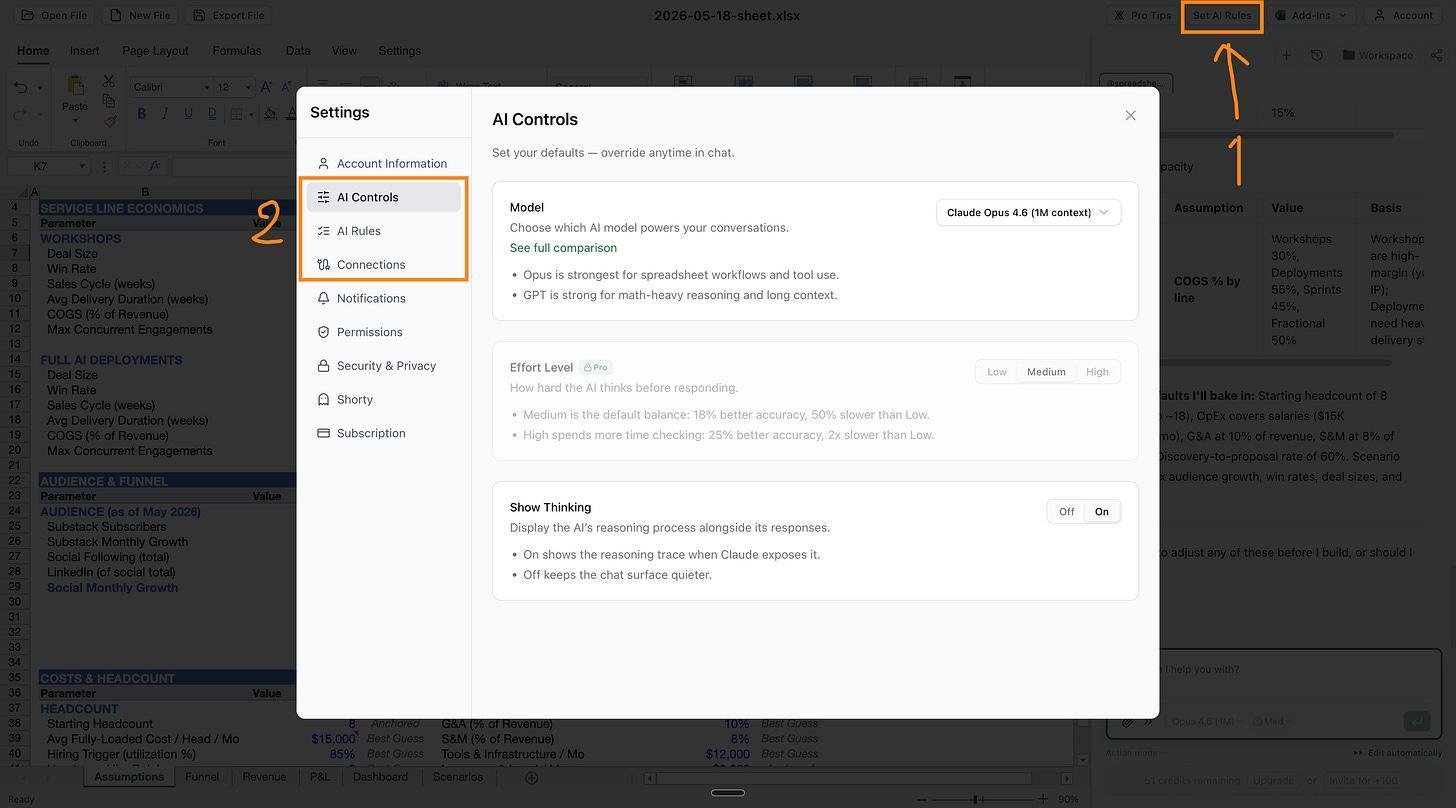The height and width of the screenshot is (808, 1456).
Task: Open Subscription settings section
Action: coord(384,433)
